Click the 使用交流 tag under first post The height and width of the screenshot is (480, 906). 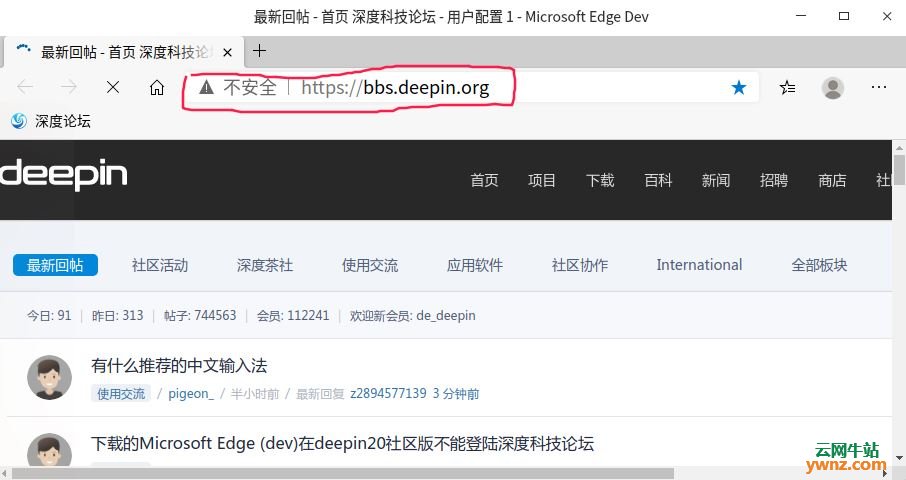(121, 394)
